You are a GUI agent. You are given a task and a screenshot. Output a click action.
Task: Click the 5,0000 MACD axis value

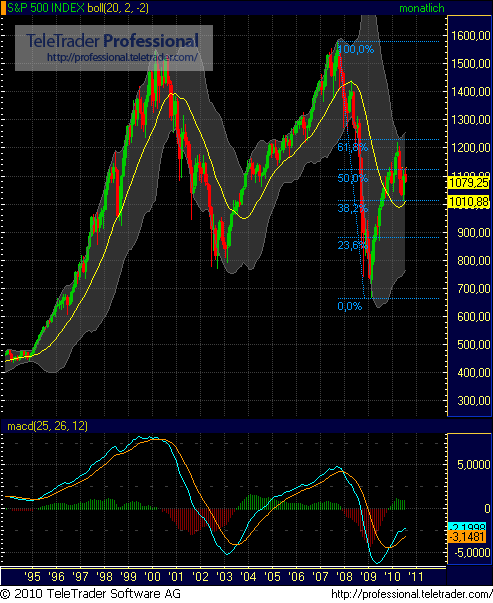(x=474, y=465)
